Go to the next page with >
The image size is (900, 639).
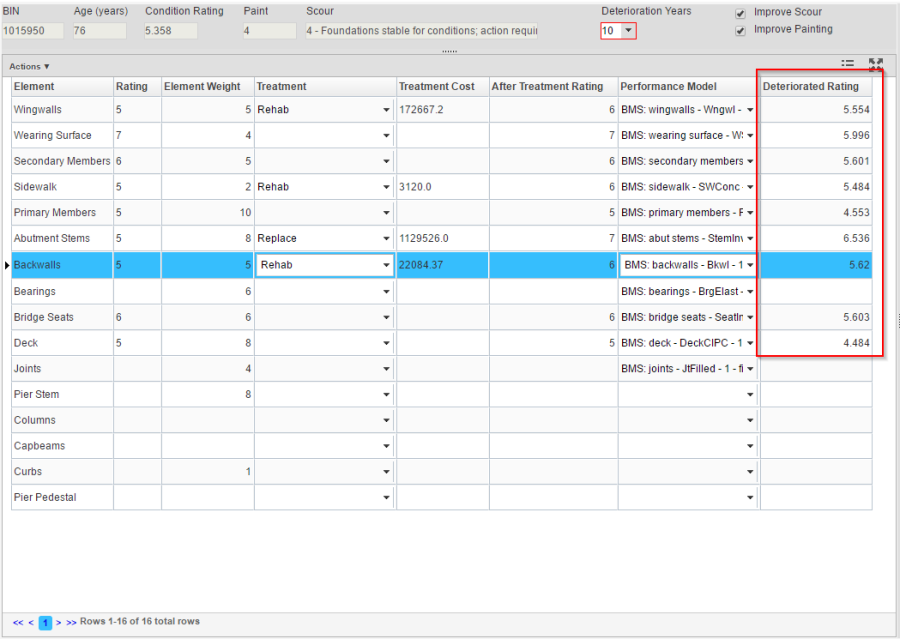59,622
